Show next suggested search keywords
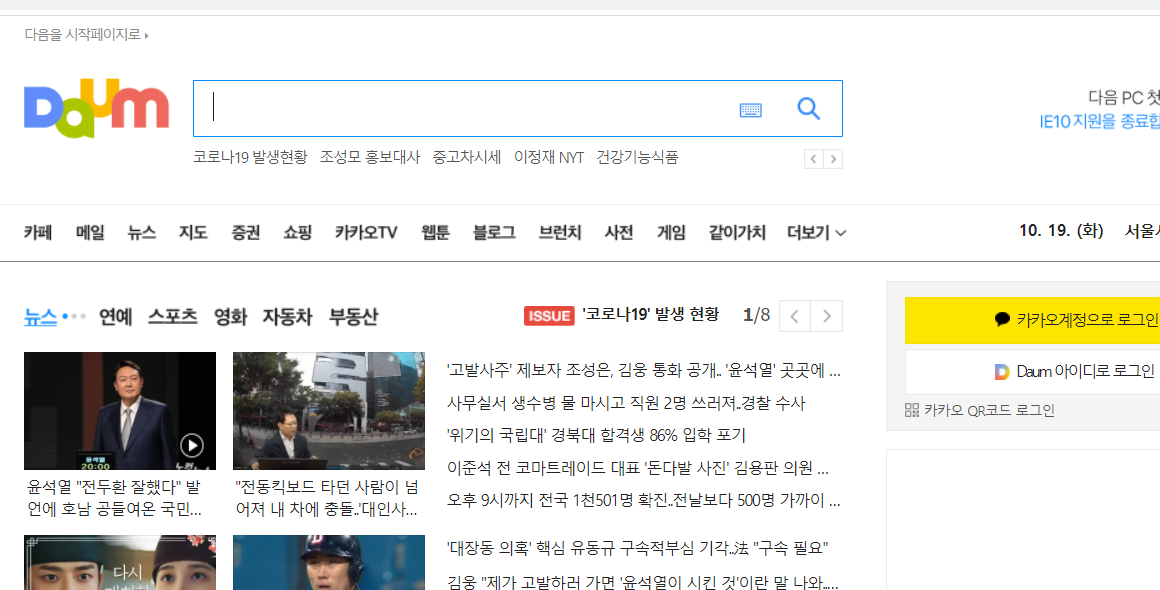This screenshot has width=1160, height=590. 833,158
